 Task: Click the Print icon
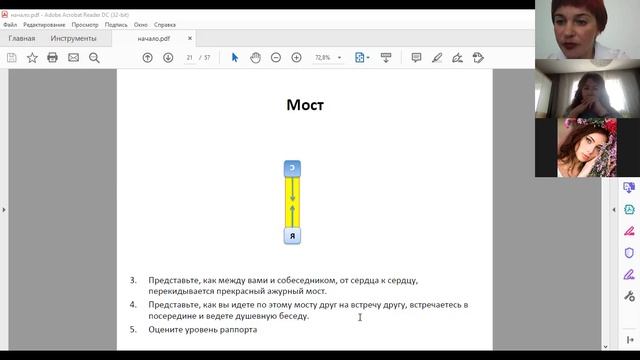[53, 58]
